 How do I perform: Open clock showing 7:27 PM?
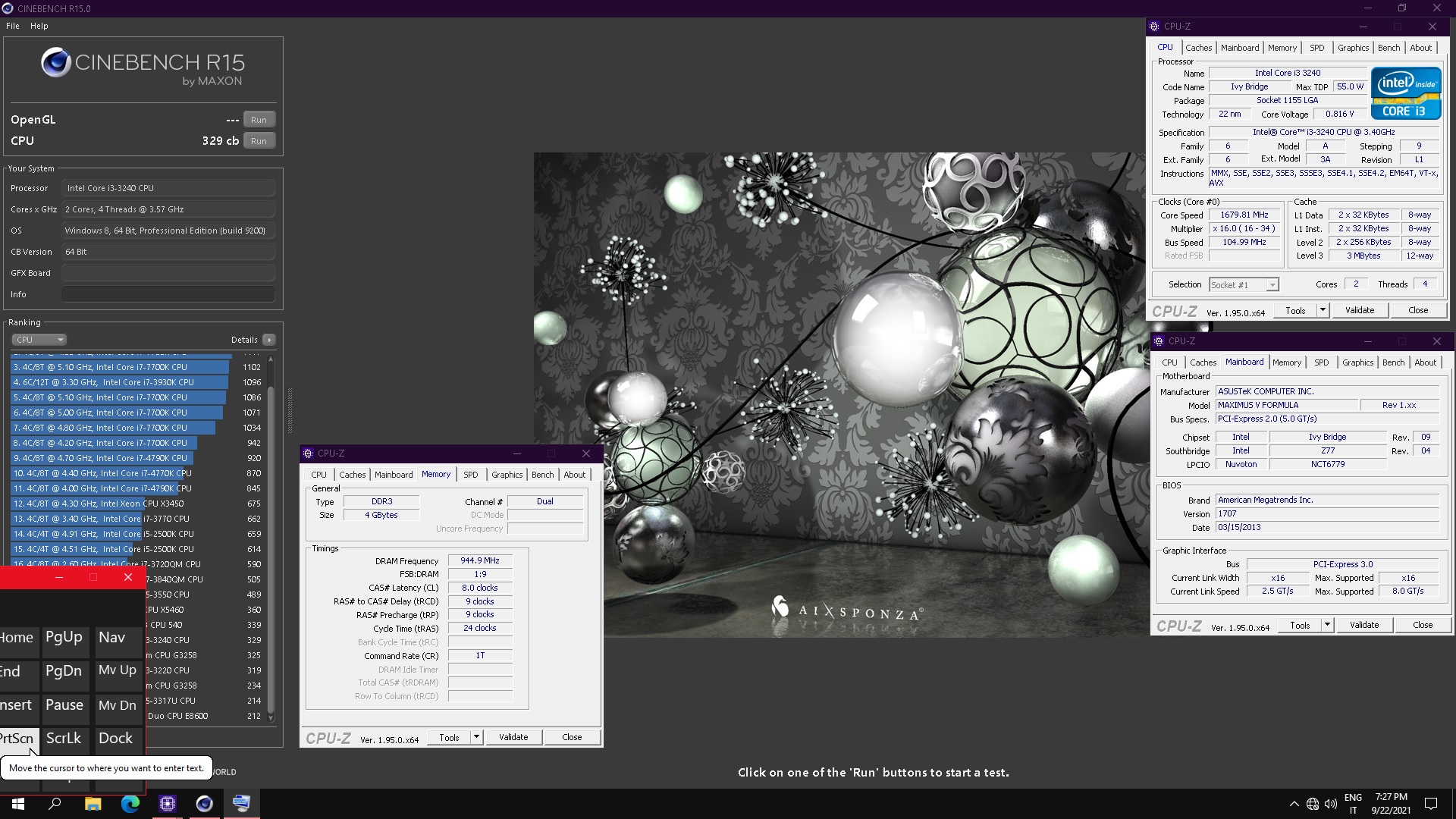[1391, 804]
